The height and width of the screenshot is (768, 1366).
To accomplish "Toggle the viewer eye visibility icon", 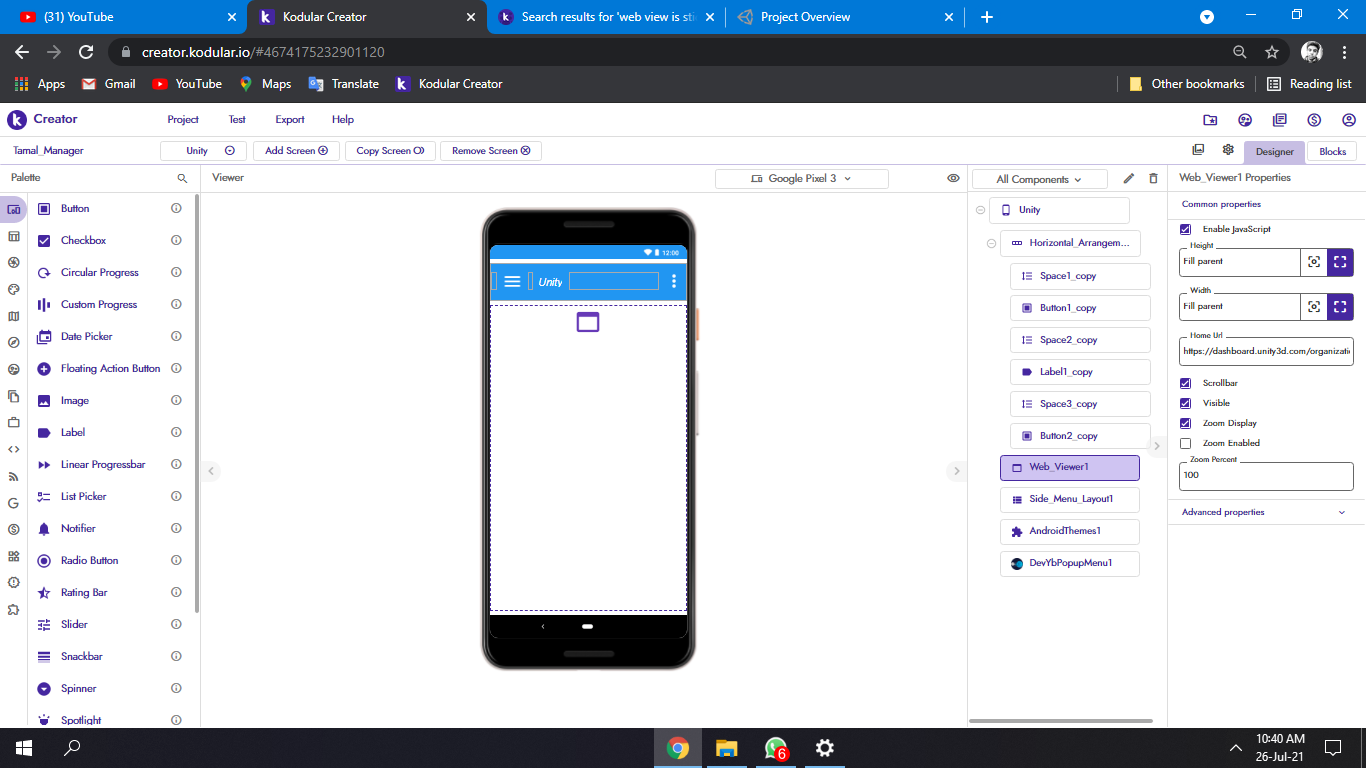I will 953,178.
